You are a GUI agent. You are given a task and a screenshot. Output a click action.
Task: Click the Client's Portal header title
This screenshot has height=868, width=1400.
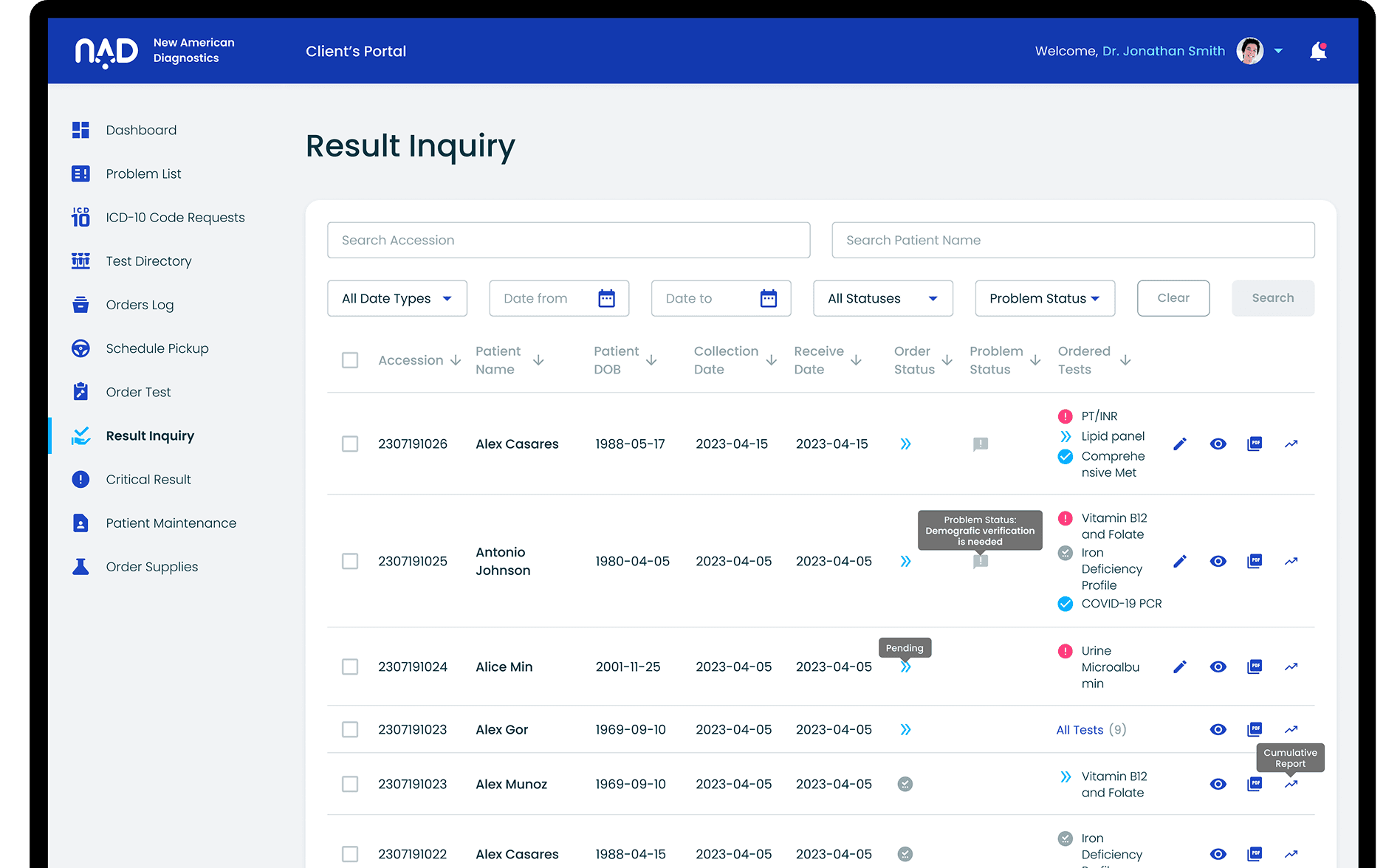click(356, 51)
